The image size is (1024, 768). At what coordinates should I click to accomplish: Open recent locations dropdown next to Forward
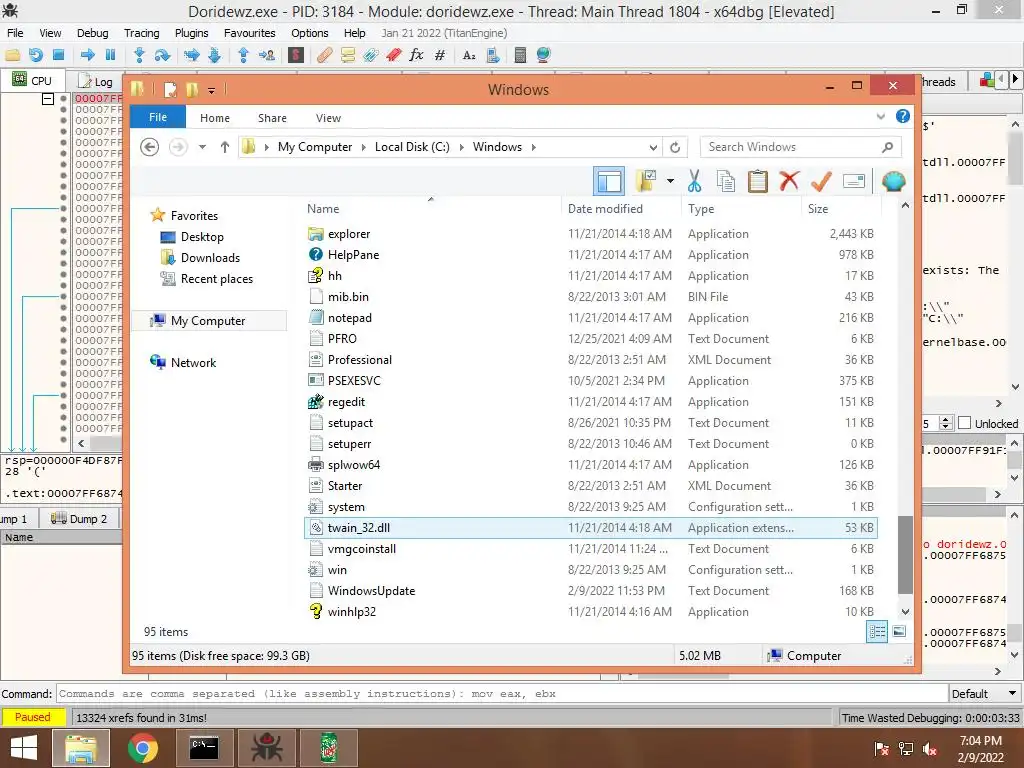click(x=202, y=147)
